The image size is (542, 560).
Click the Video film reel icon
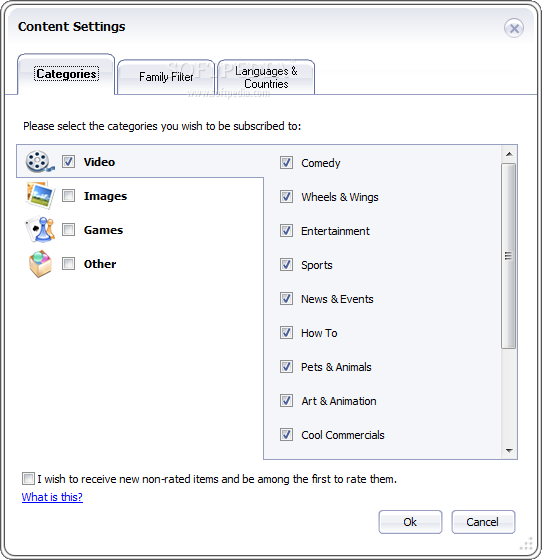coord(40,161)
